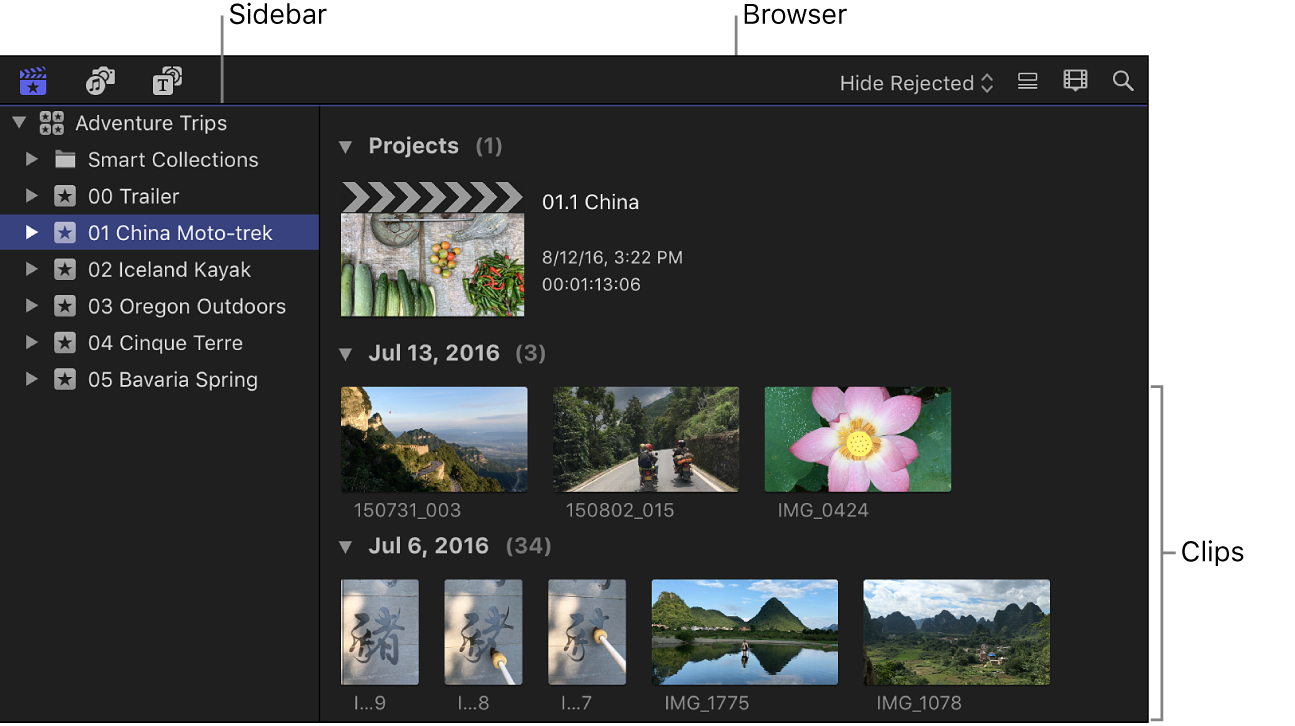The width and height of the screenshot is (1295, 726).
Task: Expand the 02 Iceland Kayak event
Action: coord(30,269)
